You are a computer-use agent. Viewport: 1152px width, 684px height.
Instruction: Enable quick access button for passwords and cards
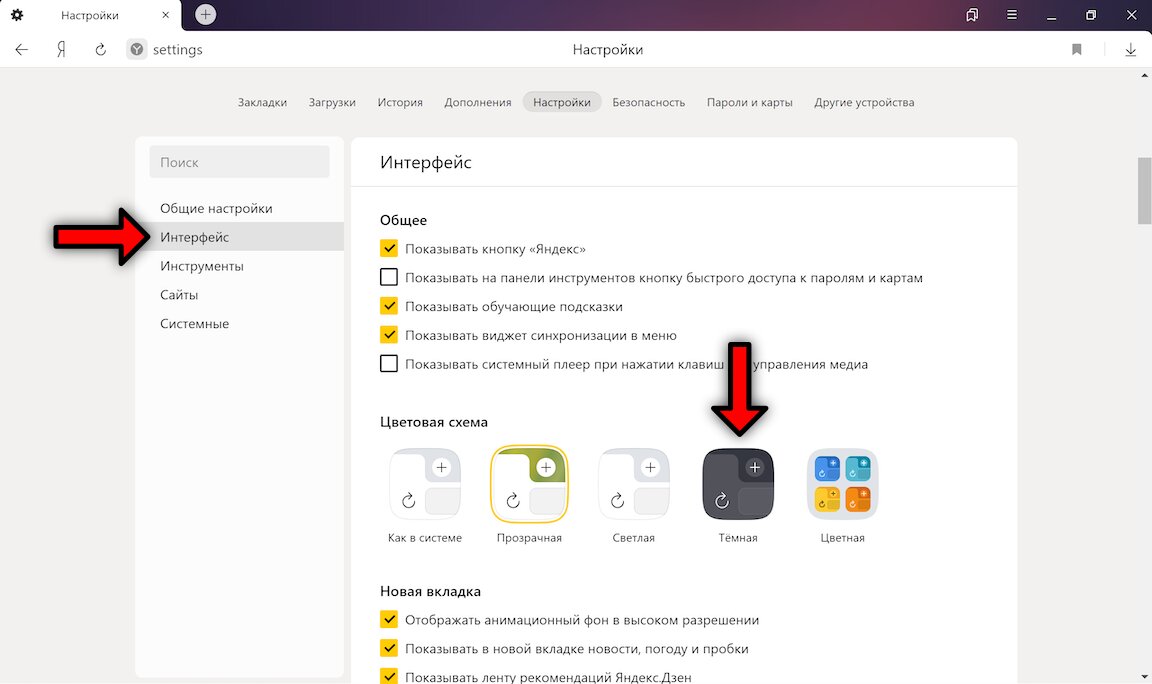(x=389, y=277)
